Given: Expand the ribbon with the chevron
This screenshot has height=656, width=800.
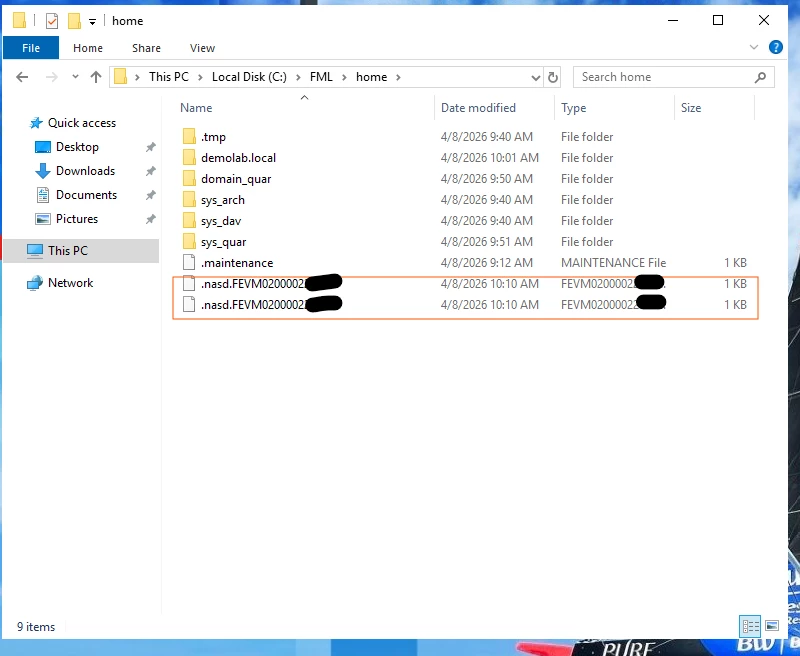Looking at the screenshot, I should click(754, 47).
